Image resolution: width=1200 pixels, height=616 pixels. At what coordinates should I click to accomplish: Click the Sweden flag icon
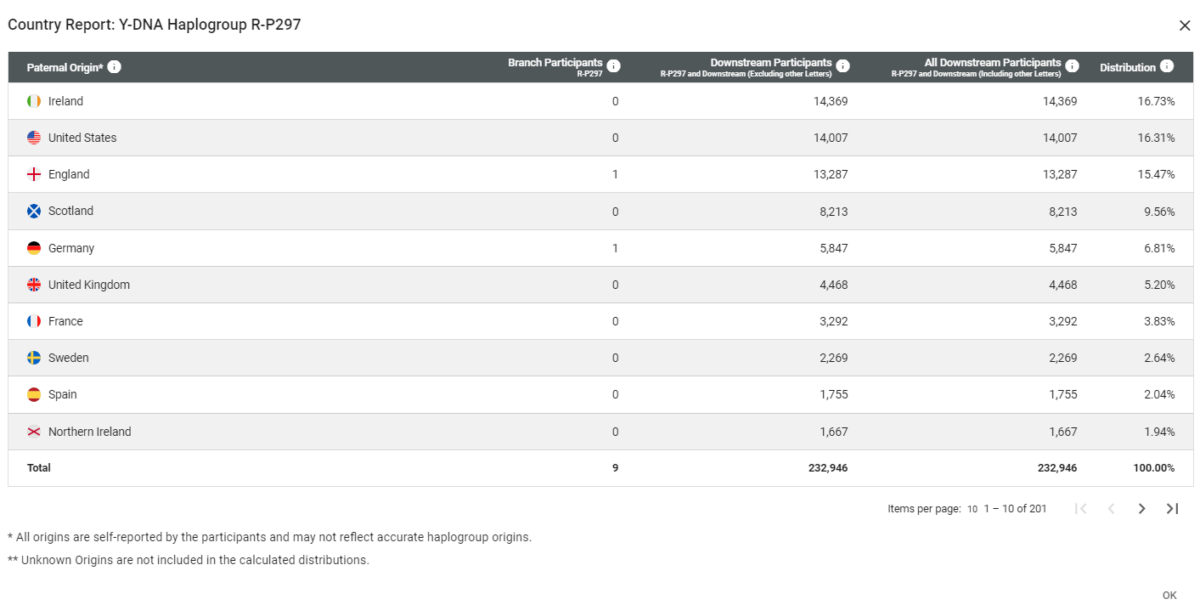pyautogui.click(x=34, y=357)
